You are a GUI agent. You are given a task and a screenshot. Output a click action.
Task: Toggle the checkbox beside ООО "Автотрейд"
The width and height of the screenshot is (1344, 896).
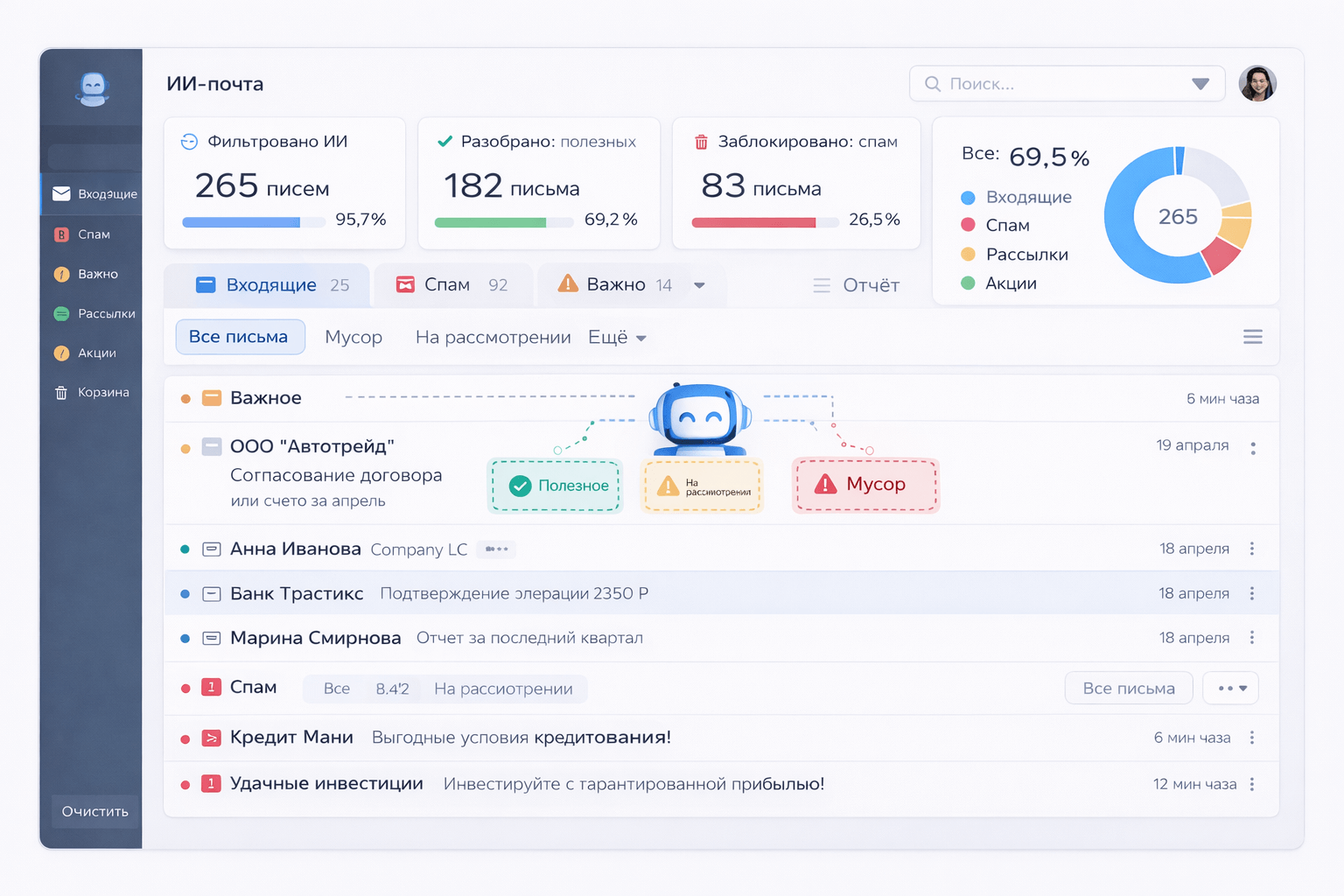[212, 446]
